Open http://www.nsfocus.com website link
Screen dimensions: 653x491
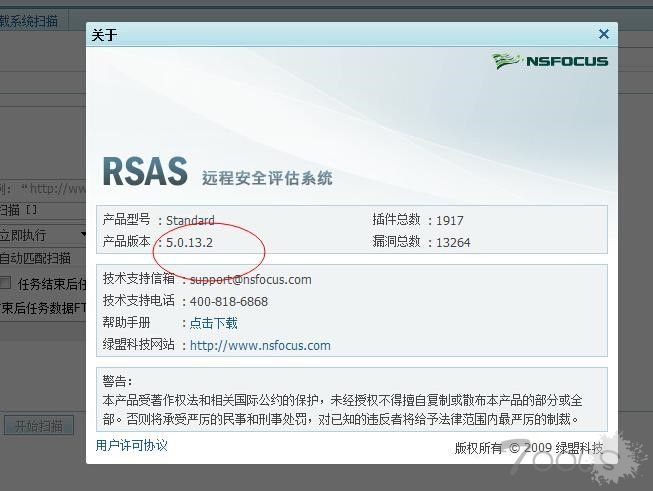click(260, 345)
